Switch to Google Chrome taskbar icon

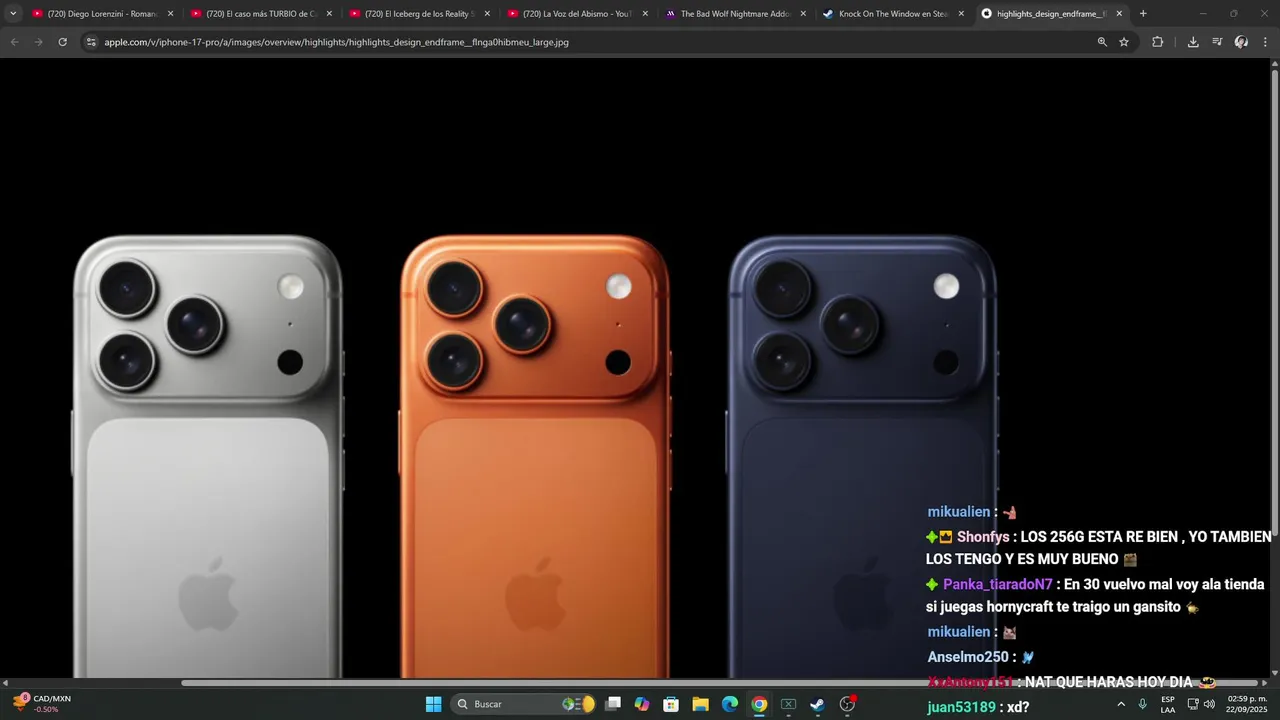pos(759,704)
